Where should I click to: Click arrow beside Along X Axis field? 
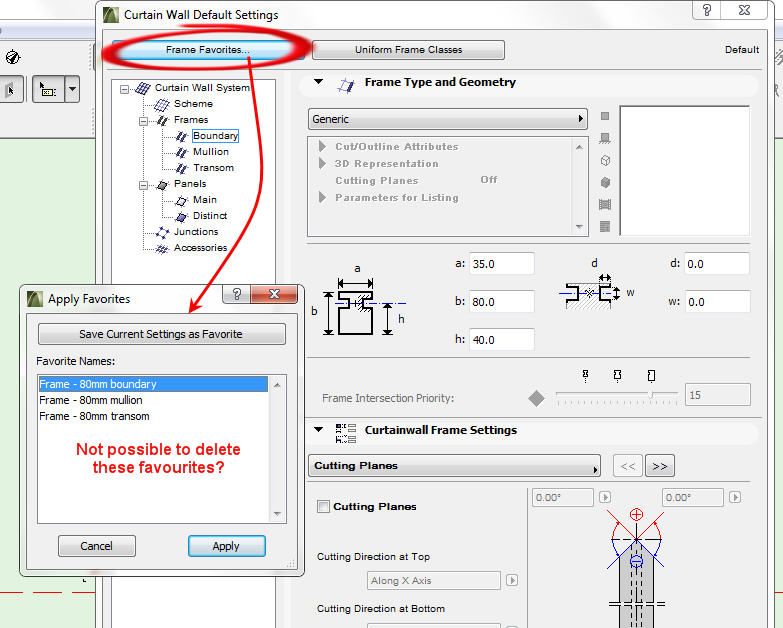(512, 580)
